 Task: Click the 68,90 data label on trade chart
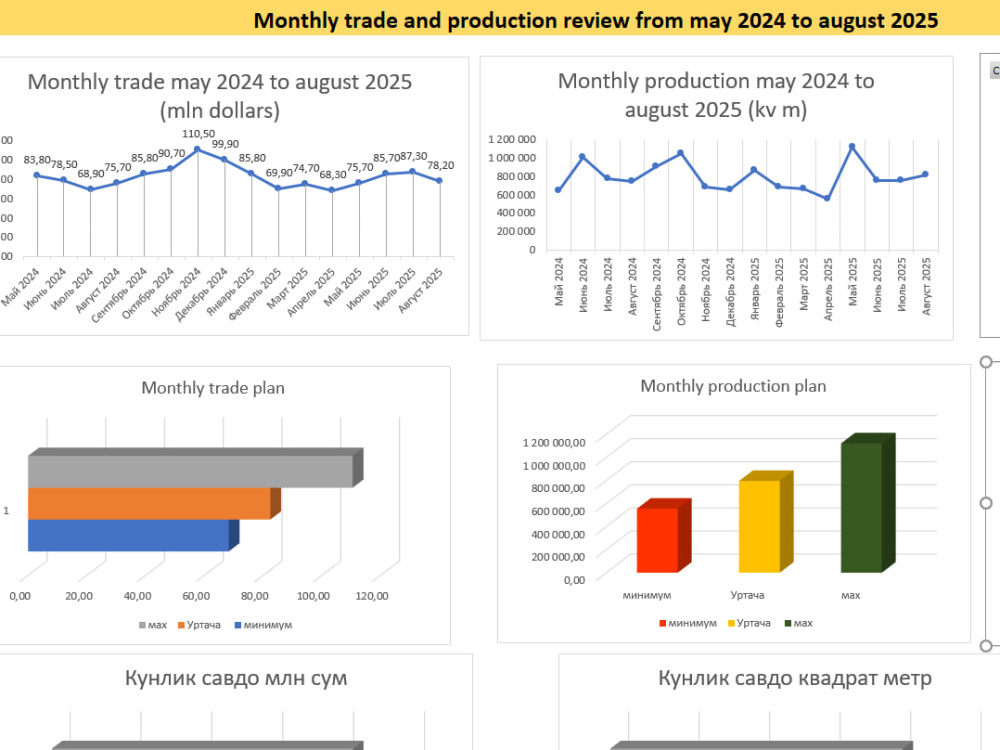(x=91, y=173)
